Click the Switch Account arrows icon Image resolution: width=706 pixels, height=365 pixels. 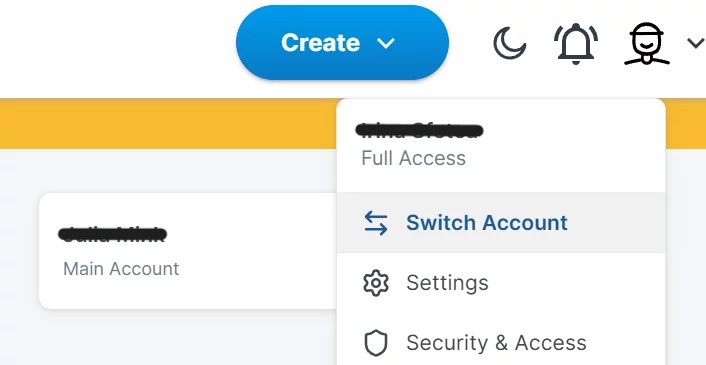(x=376, y=223)
